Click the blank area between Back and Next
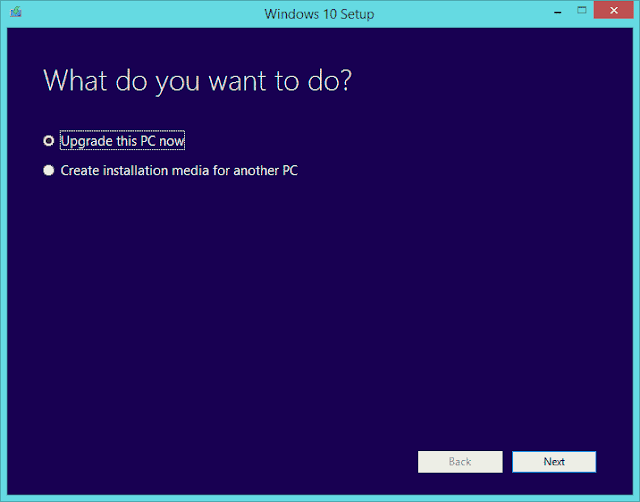 pos(506,461)
